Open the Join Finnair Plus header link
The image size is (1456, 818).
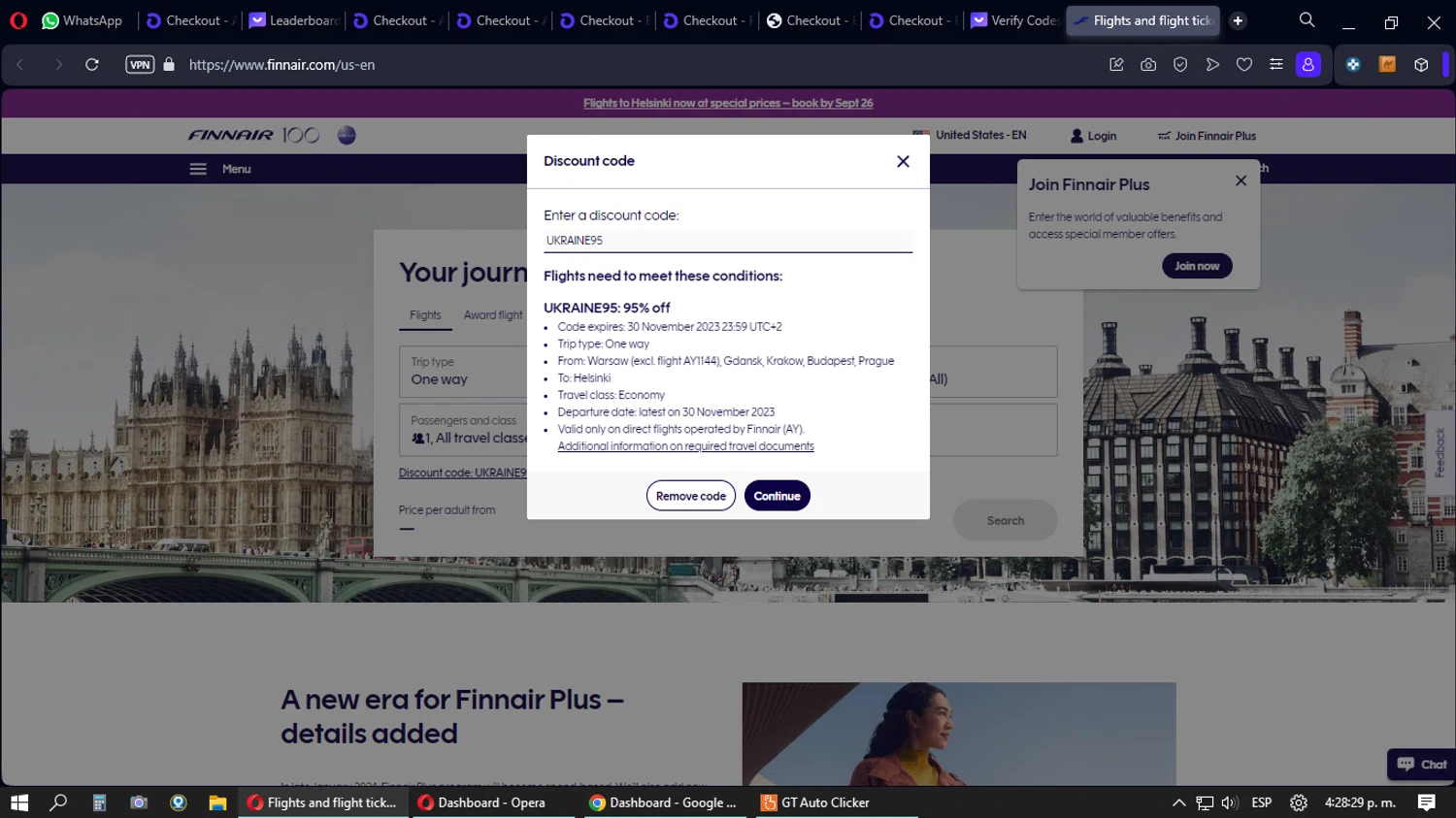pyautogui.click(x=1207, y=136)
